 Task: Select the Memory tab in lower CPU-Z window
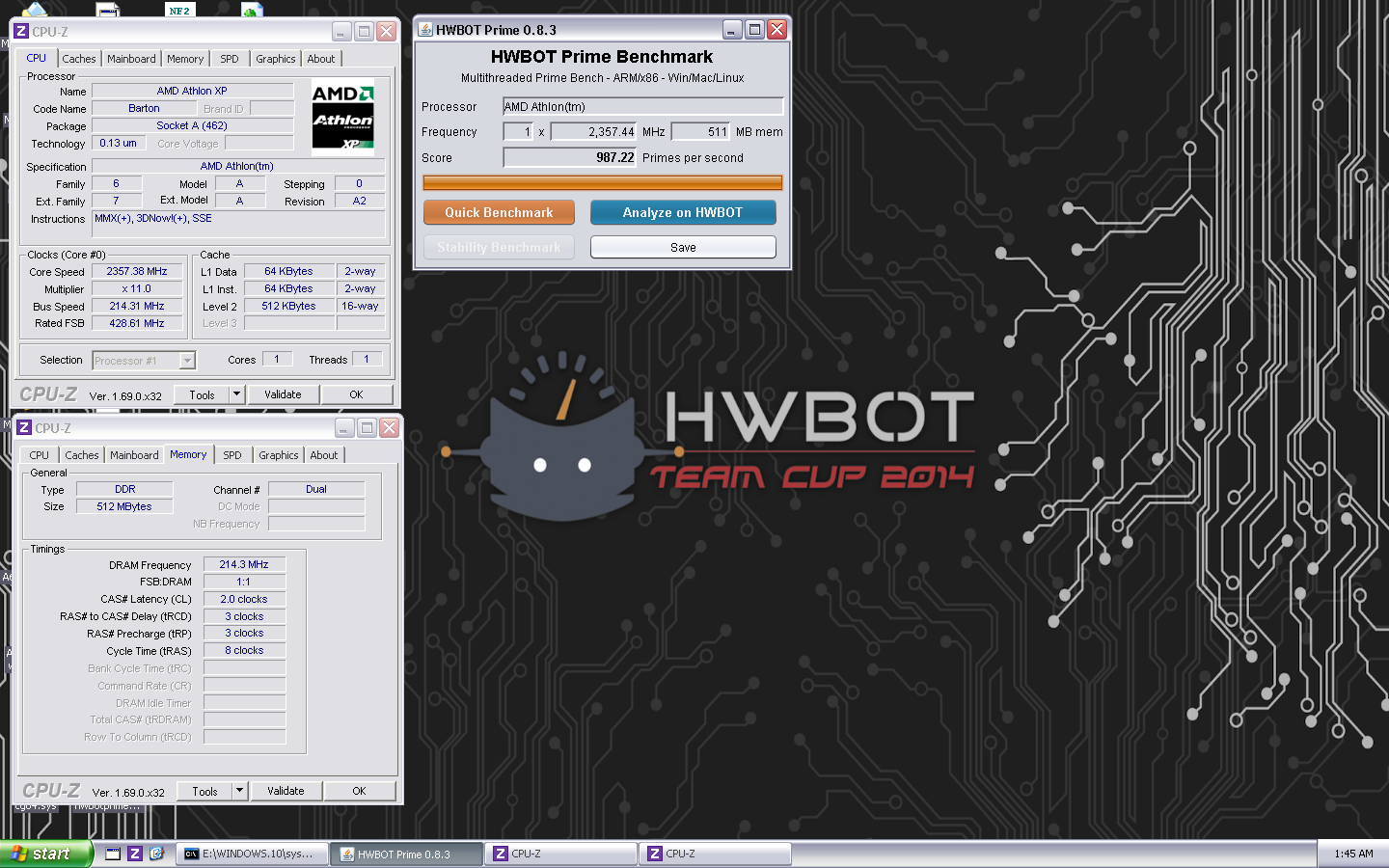pyautogui.click(x=188, y=454)
